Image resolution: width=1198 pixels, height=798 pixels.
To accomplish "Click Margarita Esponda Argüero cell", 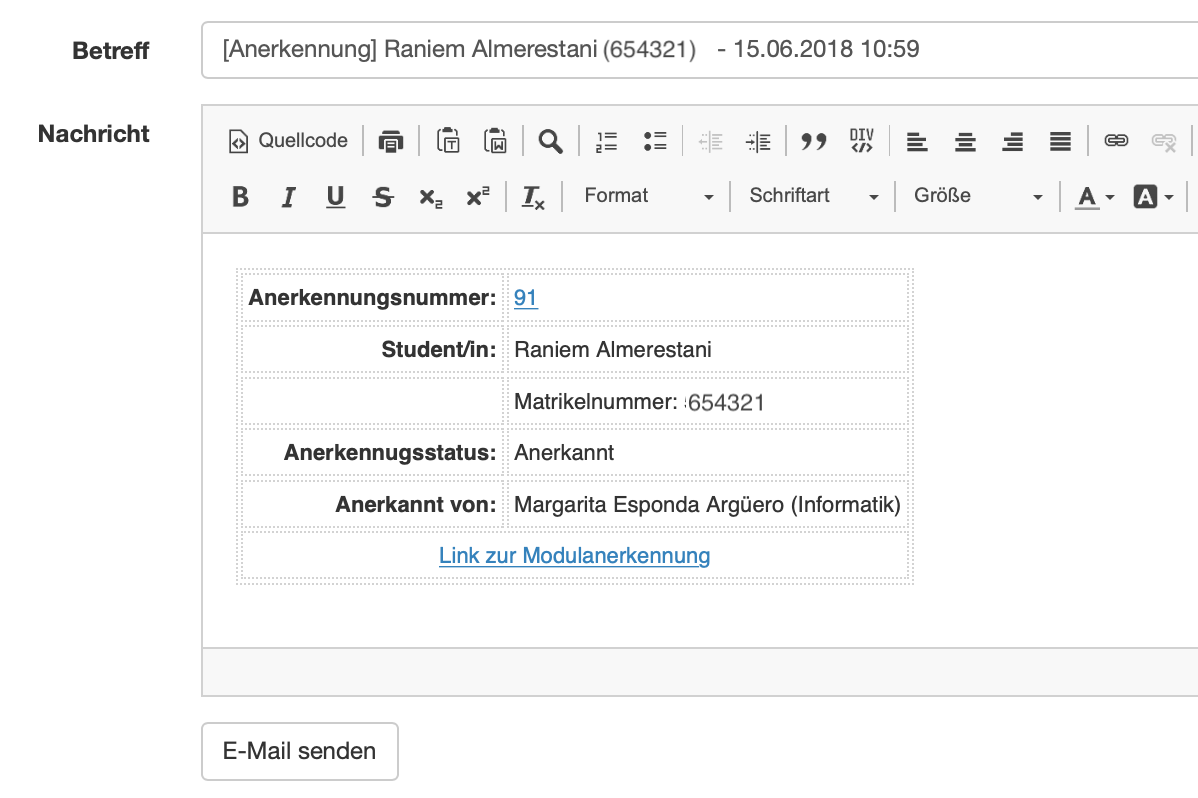I will click(x=707, y=504).
